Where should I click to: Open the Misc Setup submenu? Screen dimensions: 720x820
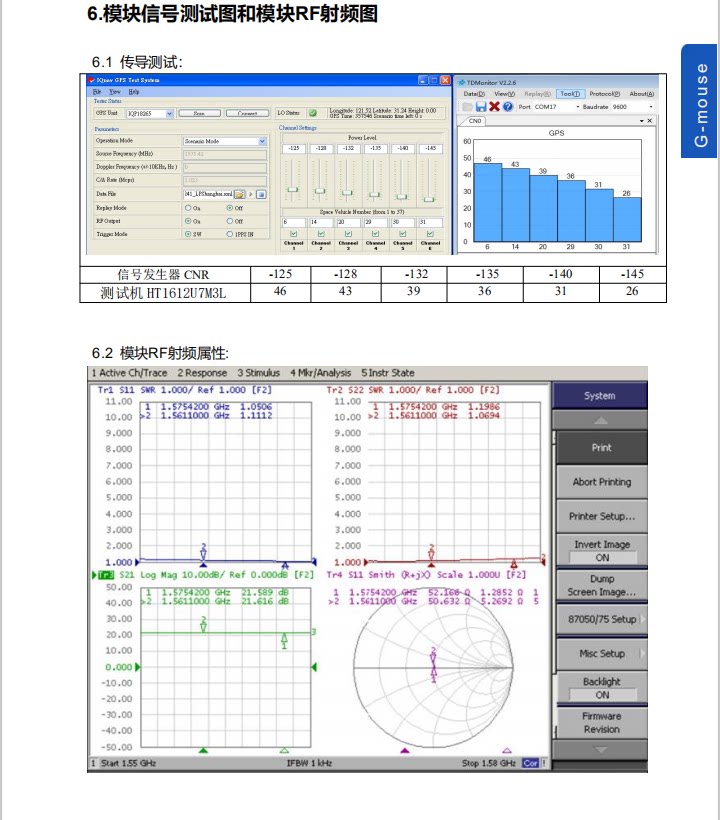pyautogui.click(x=601, y=654)
